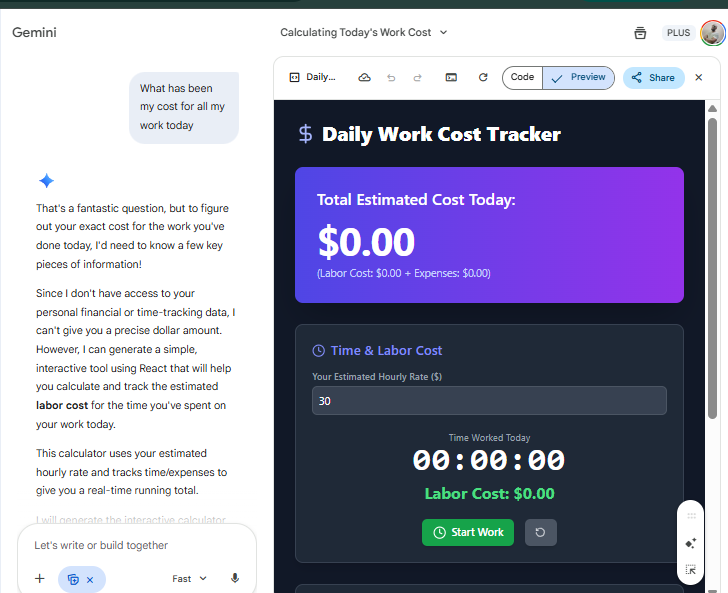Reset the work timer
This screenshot has height=593, width=728.
pyautogui.click(x=540, y=532)
